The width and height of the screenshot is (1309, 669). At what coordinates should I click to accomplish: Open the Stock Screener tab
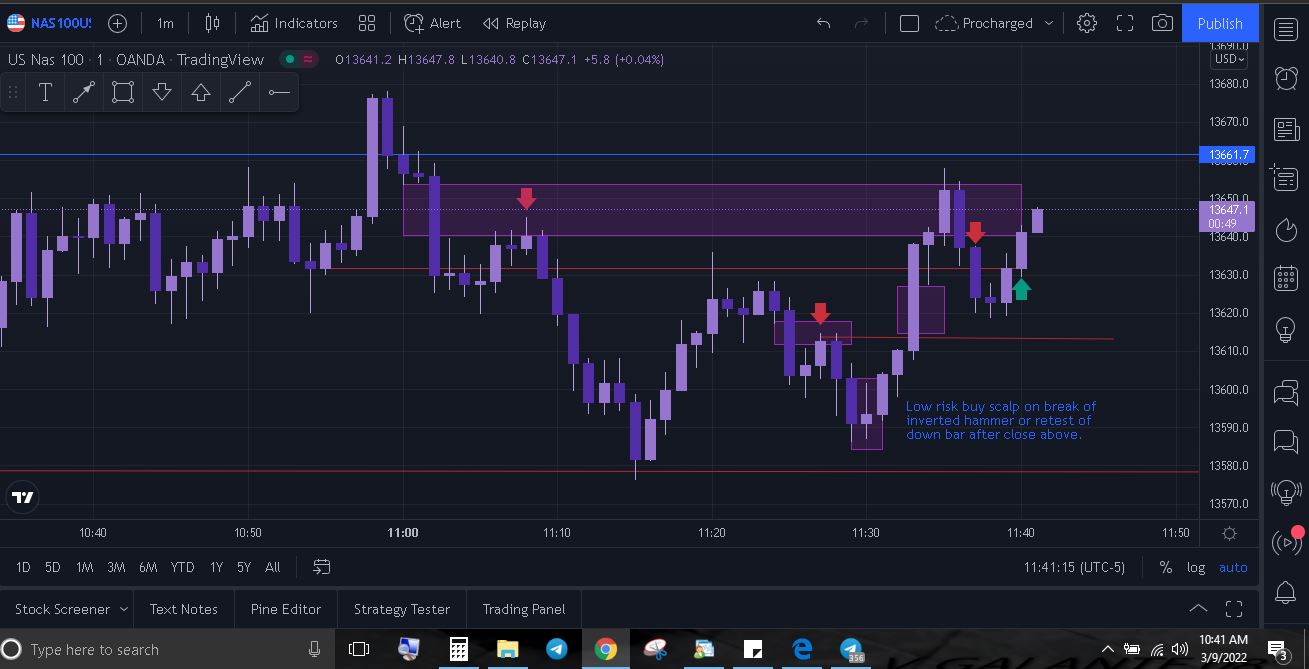pos(62,609)
